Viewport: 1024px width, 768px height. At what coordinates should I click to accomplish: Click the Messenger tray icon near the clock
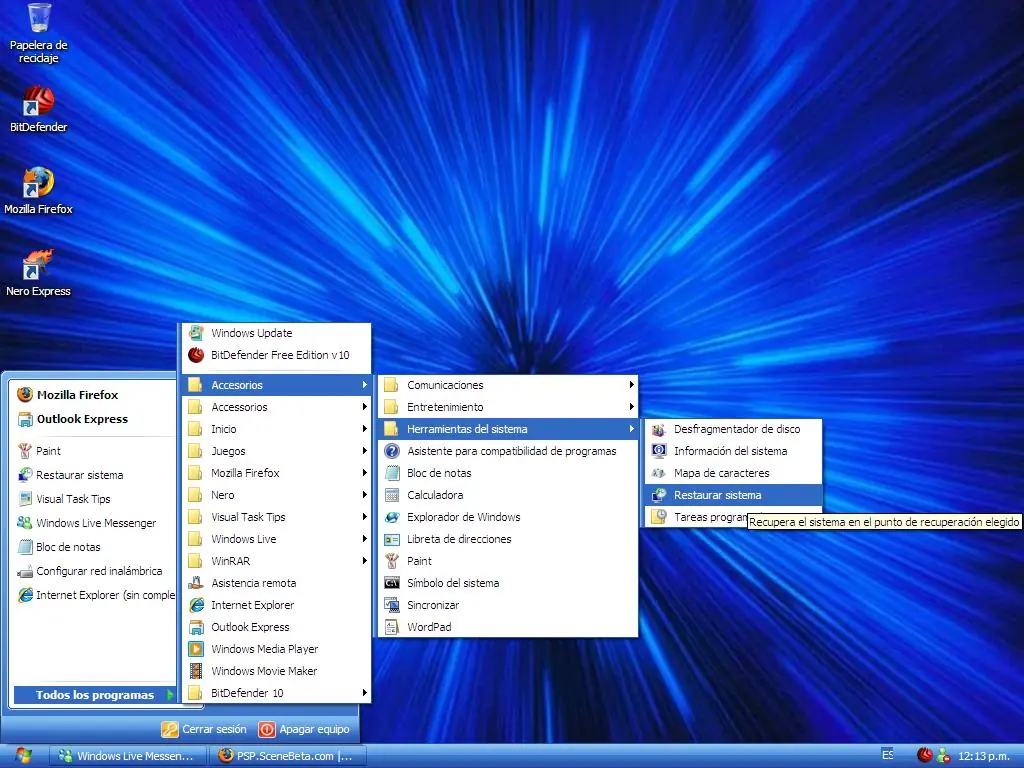(943, 756)
